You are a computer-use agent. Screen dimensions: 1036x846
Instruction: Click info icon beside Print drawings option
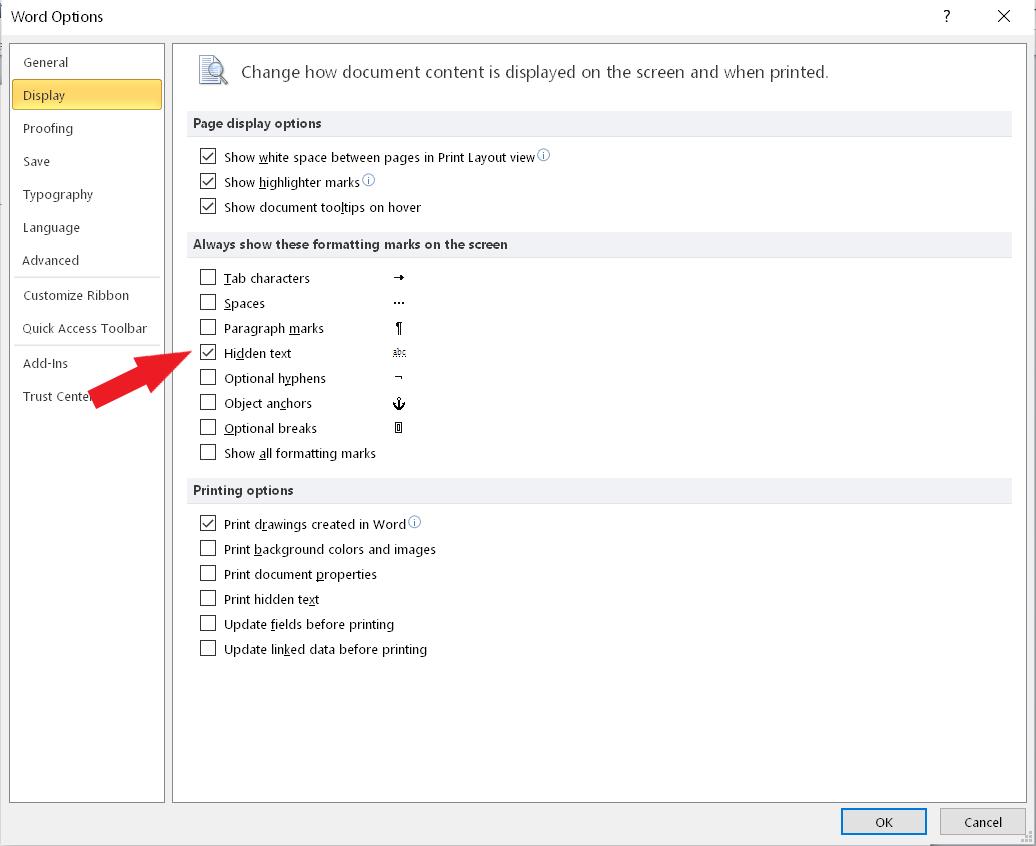pos(414,522)
